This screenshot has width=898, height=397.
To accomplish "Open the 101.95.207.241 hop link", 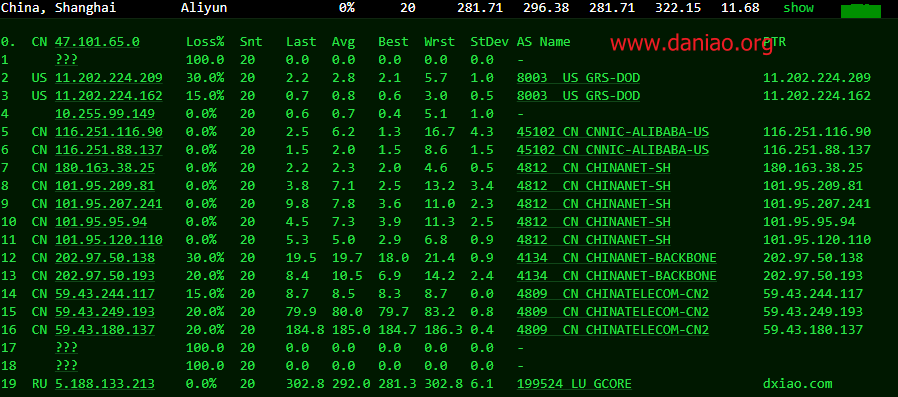I will [x=109, y=204].
